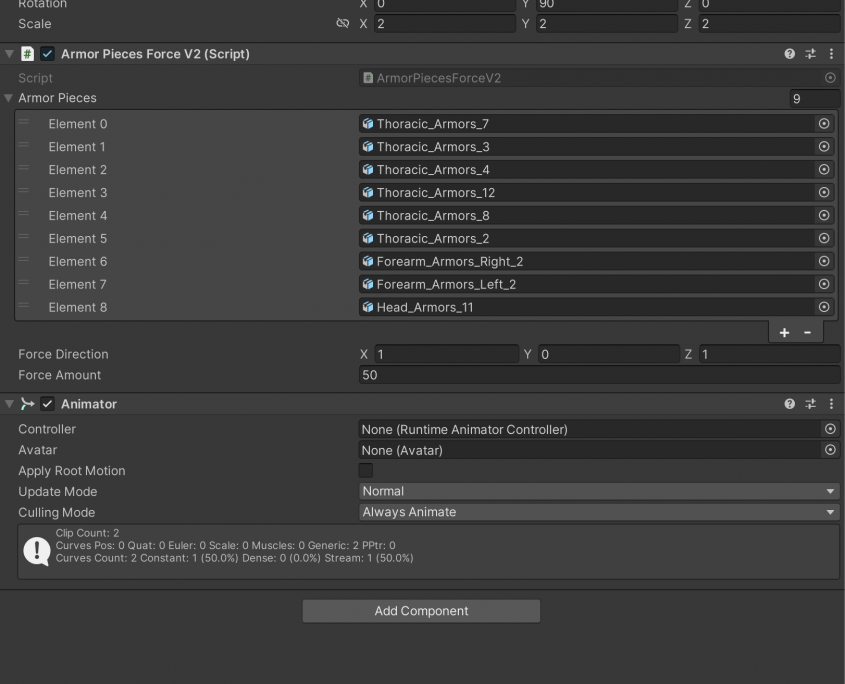Click help icon of Armor Pieces Force script
The image size is (845, 684).
tap(791, 54)
